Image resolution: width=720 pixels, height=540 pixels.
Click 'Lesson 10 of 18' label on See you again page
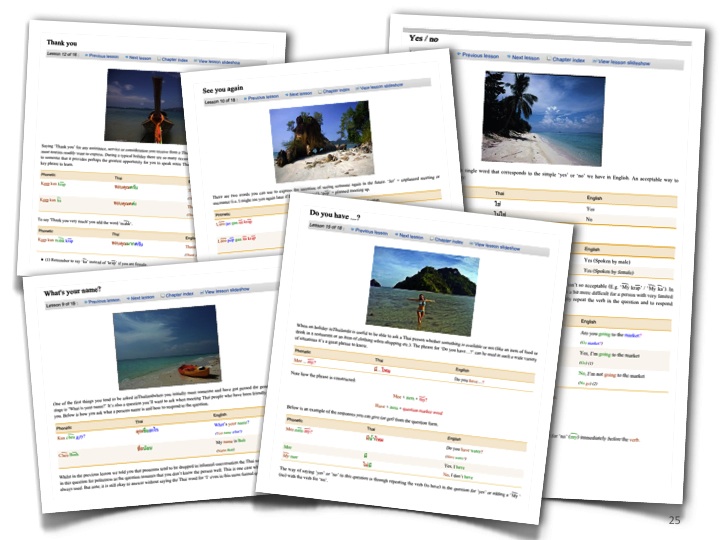tap(220, 101)
